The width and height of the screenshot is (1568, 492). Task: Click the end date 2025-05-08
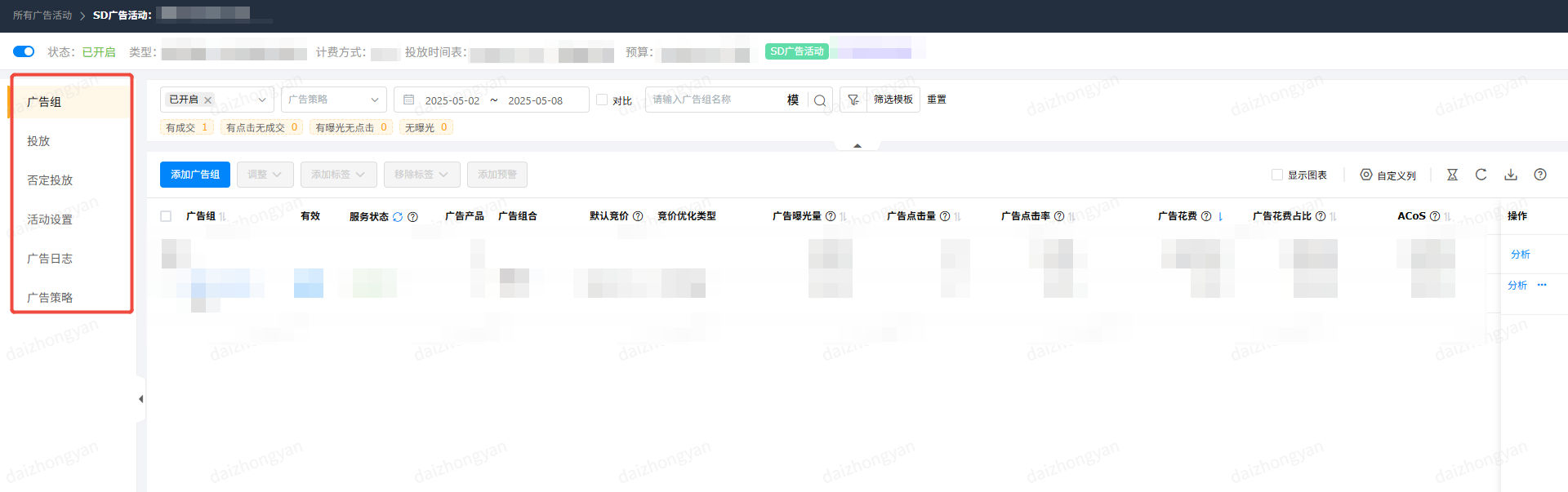coord(535,100)
